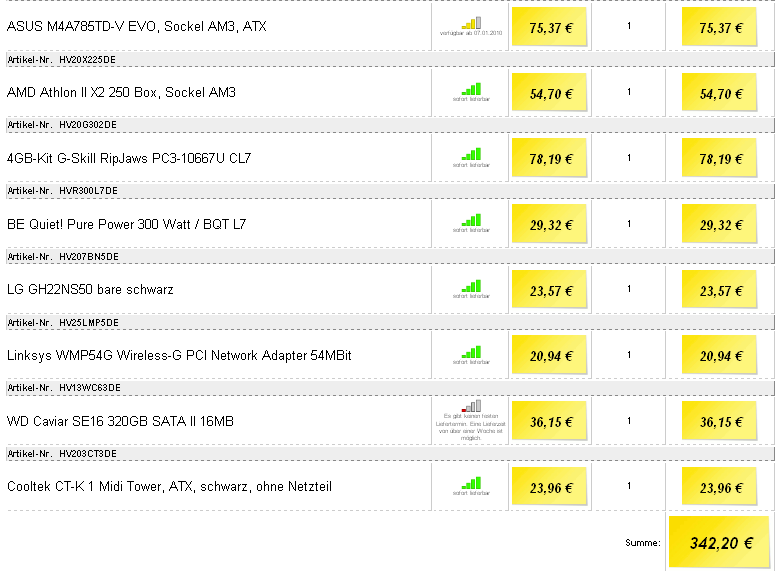Click unit price 54,70 € of AMD Athlon

pyautogui.click(x=549, y=93)
